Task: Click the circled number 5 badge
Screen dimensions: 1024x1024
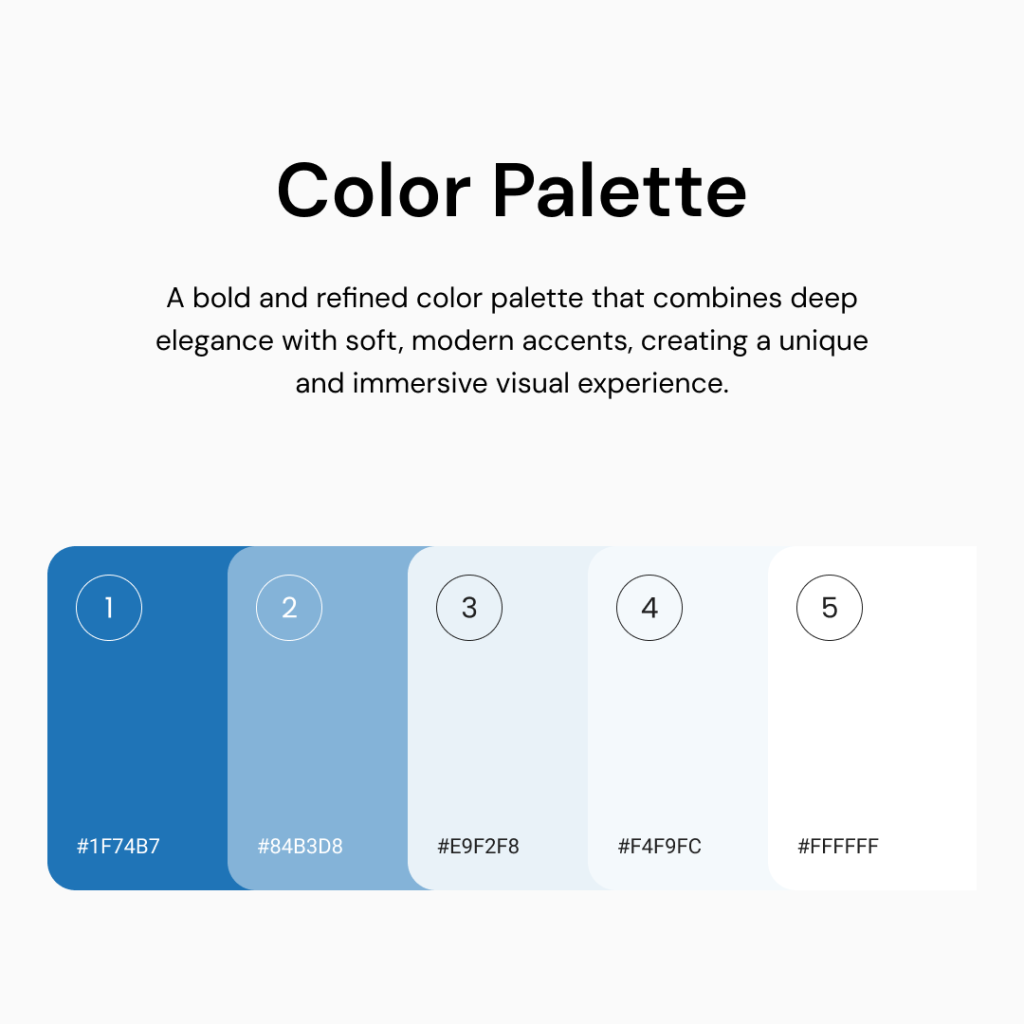Action: 829,607
